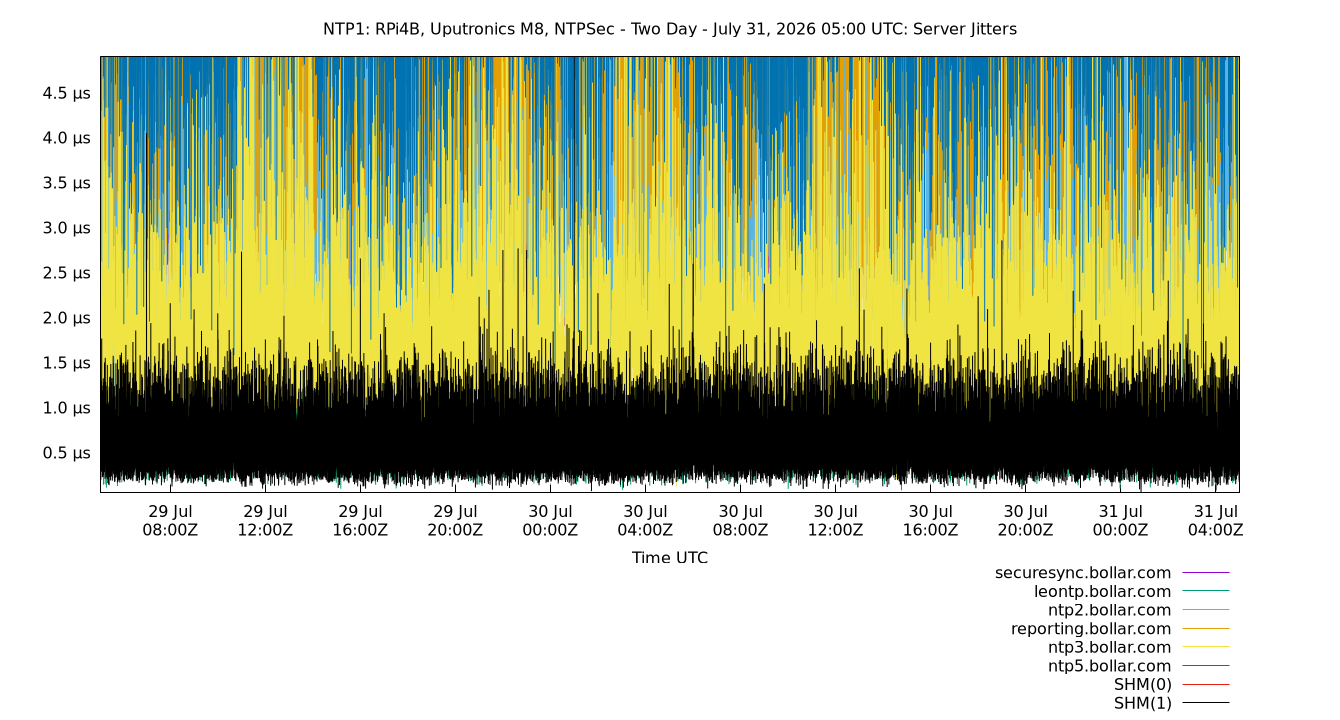Click the 1.5 µs y-axis label
Image resolution: width=1340 pixels, height=720 pixels.
66,363
